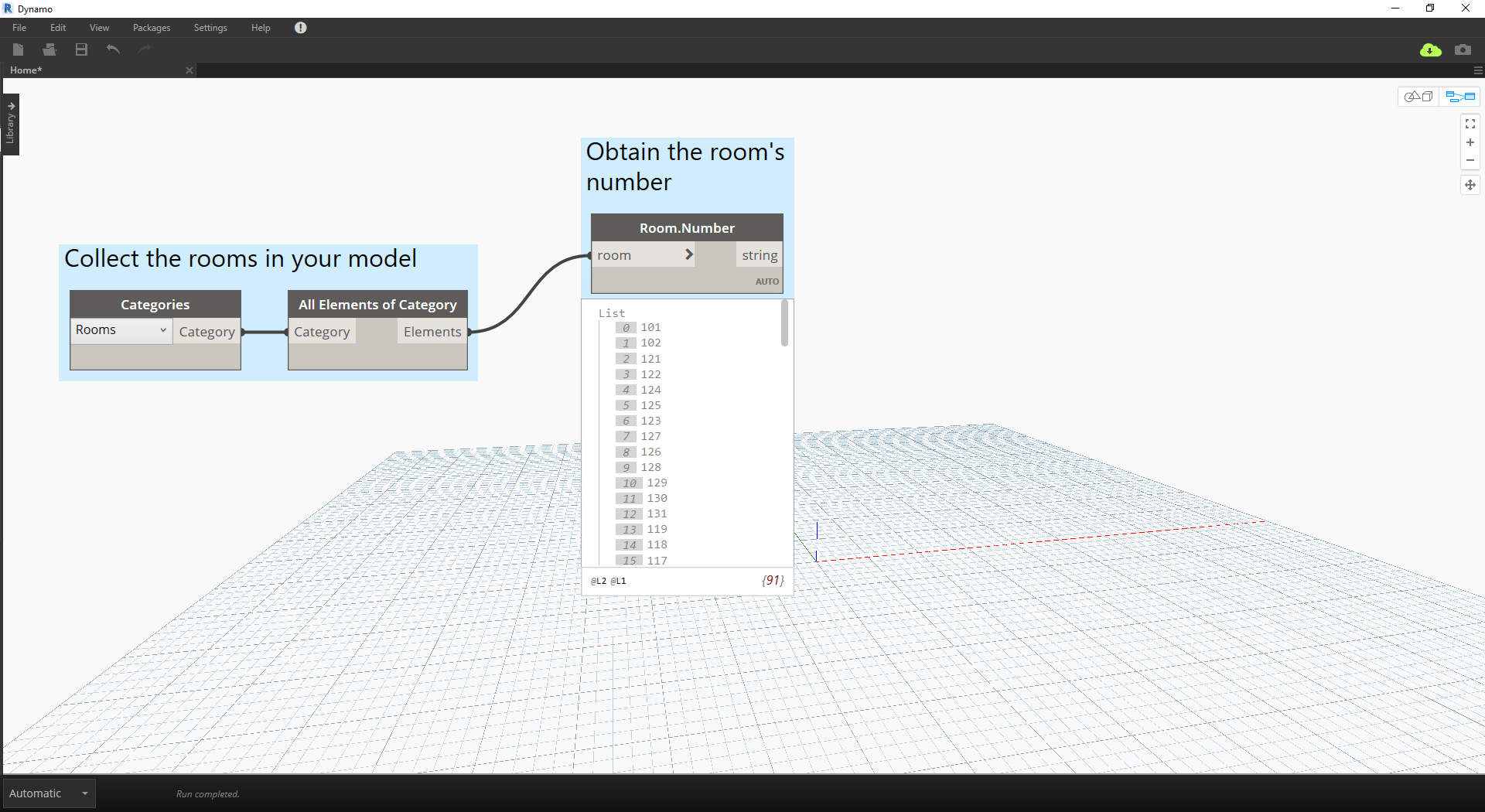Click the Open file icon in toolbar
Image resolution: width=1485 pixels, height=812 pixels.
coord(49,49)
